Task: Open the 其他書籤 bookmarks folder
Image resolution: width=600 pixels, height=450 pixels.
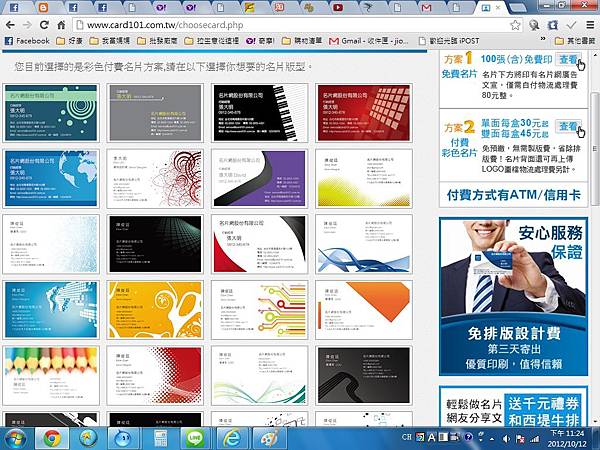Action: [x=575, y=41]
